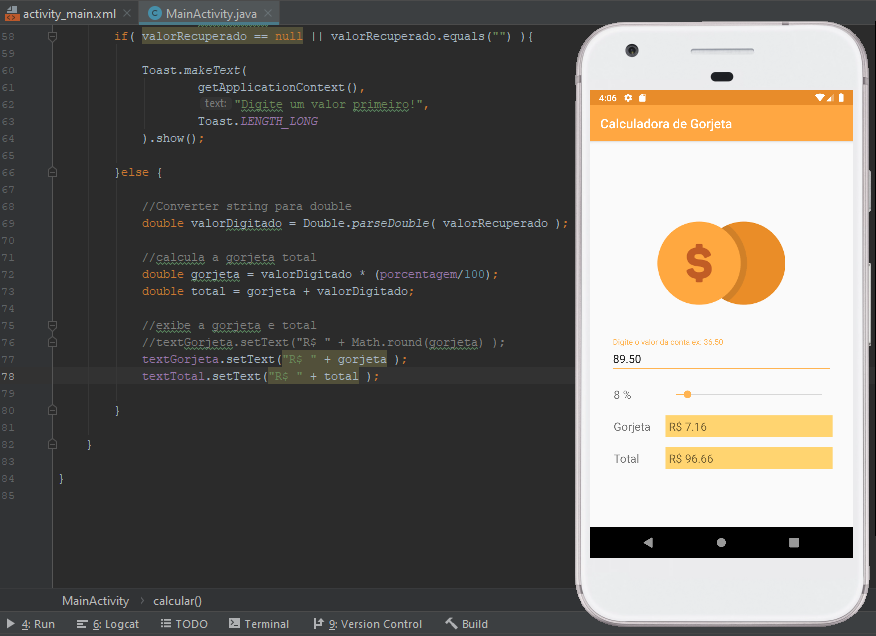Screen dimensions: 876x636
Task: Tap the emulator Recent Apps icon
Action: 793,541
